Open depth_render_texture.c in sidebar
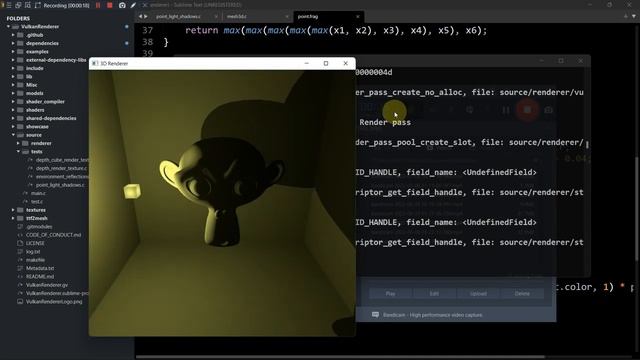Image resolution: width=640 pixels, height=360 pixels. click(x=61, y=168)
